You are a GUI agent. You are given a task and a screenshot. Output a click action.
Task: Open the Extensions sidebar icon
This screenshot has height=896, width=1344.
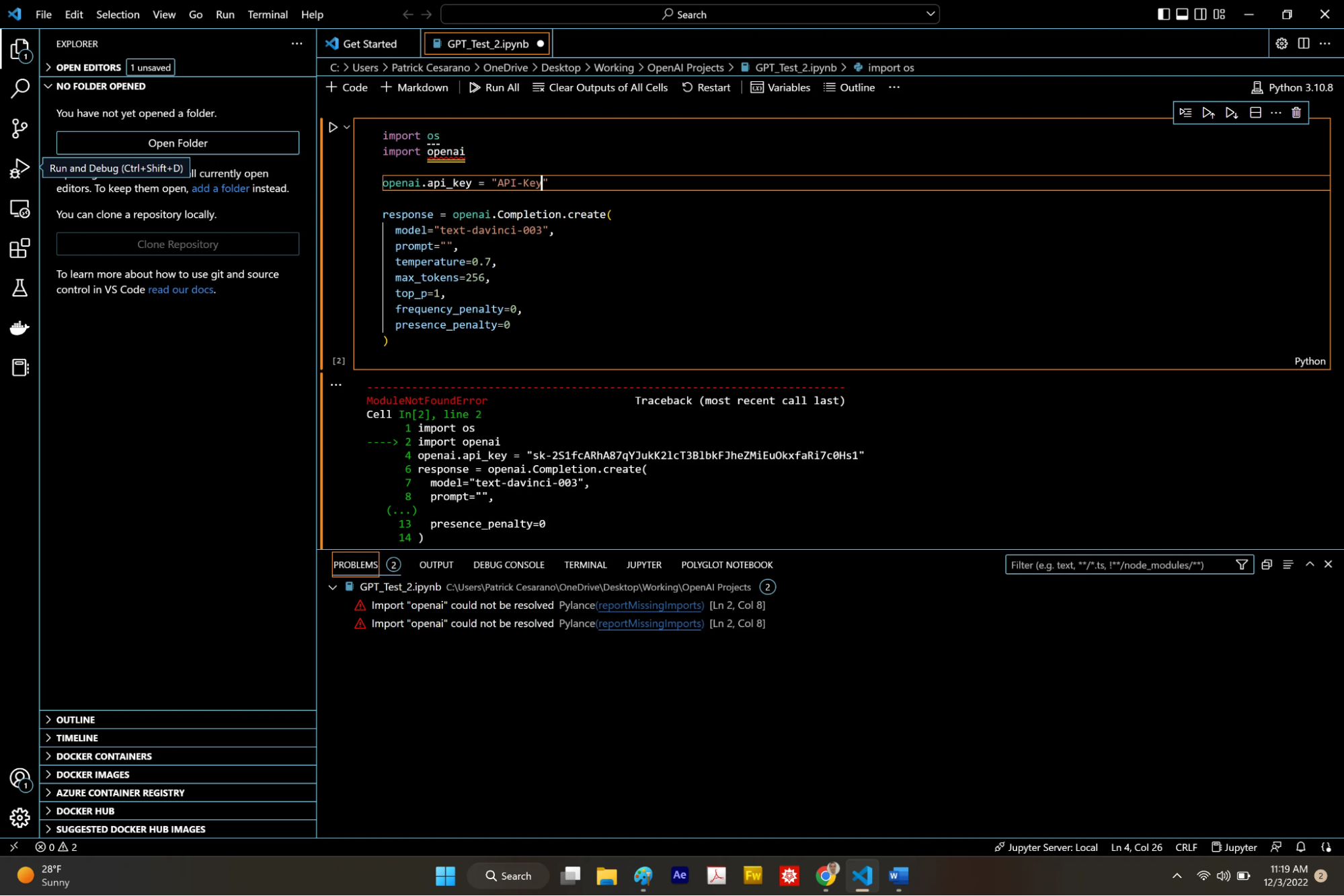click(19, 248)
